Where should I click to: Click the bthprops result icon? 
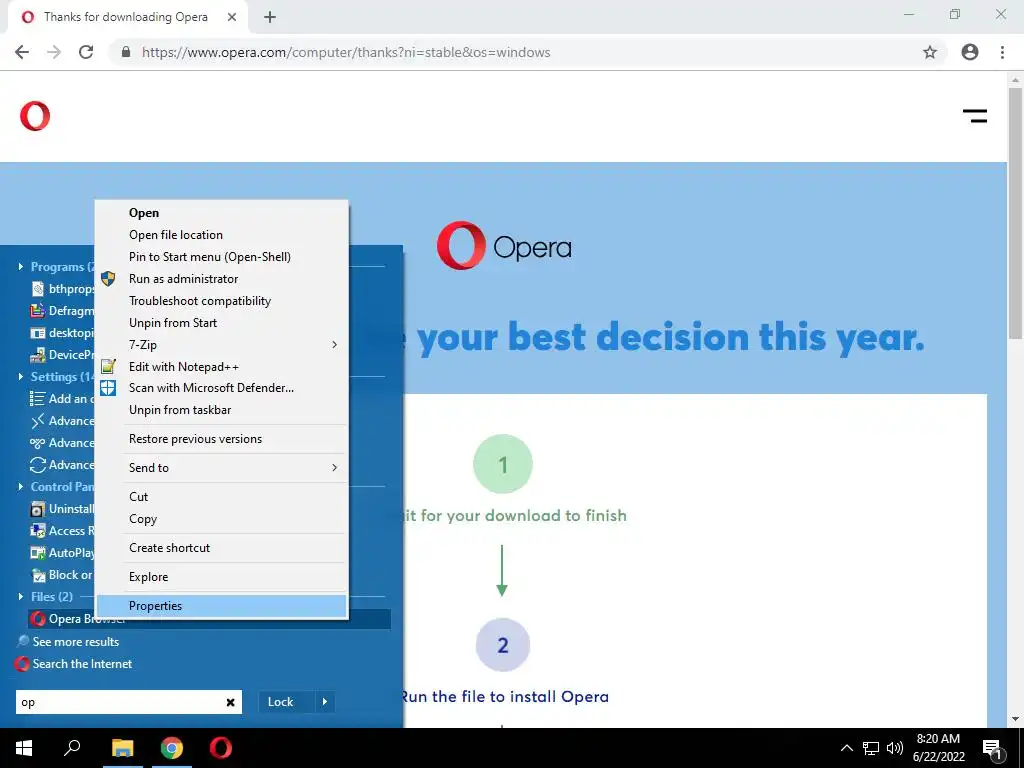tap(38, 289)
